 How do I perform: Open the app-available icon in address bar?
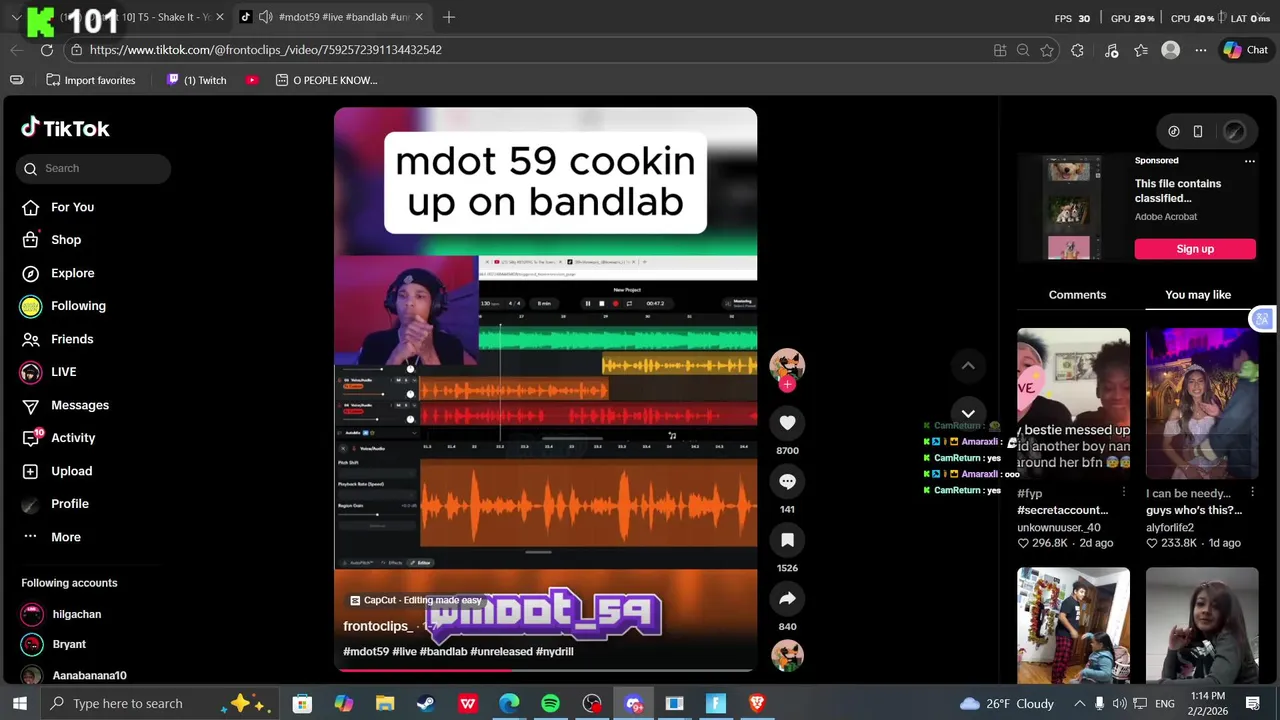tap(1000, 50)
